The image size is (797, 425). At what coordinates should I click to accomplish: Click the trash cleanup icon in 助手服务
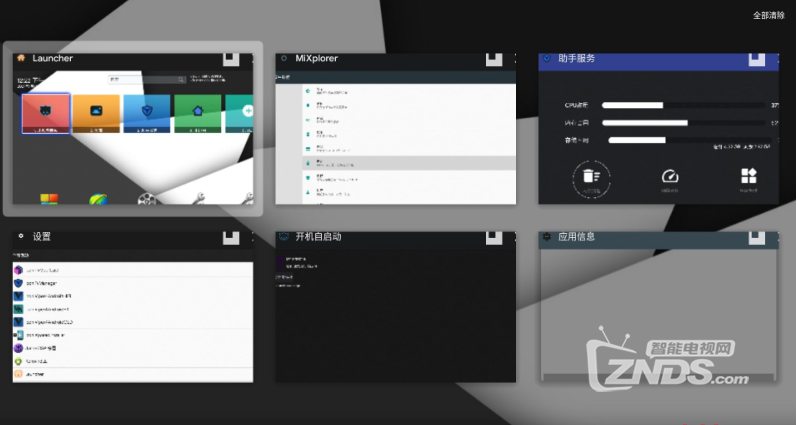pyautogui.click(x=590, y=178)
